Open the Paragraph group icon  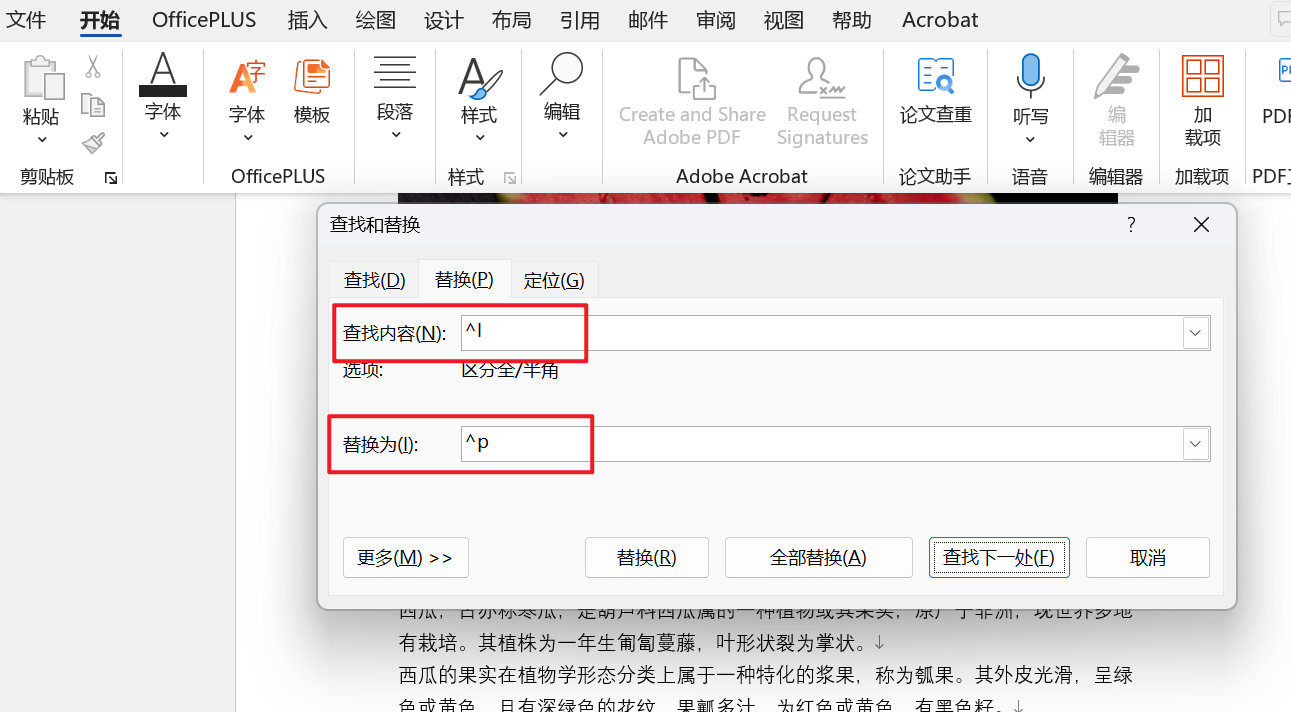pos(395,75)
